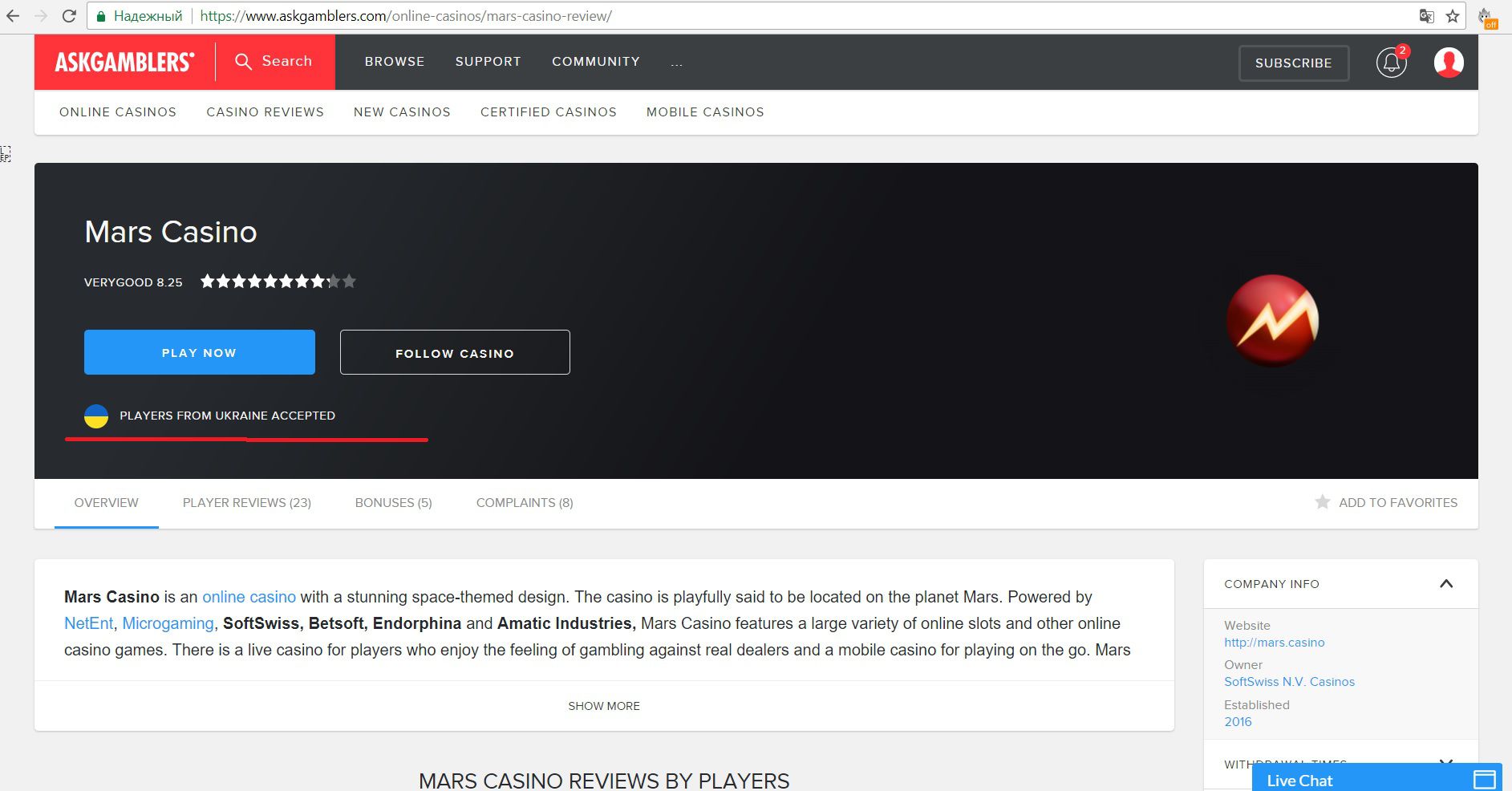Follow the online casino link
Image resolution: width=1512 pixels, height=791 pixels.
pos(249,597)
